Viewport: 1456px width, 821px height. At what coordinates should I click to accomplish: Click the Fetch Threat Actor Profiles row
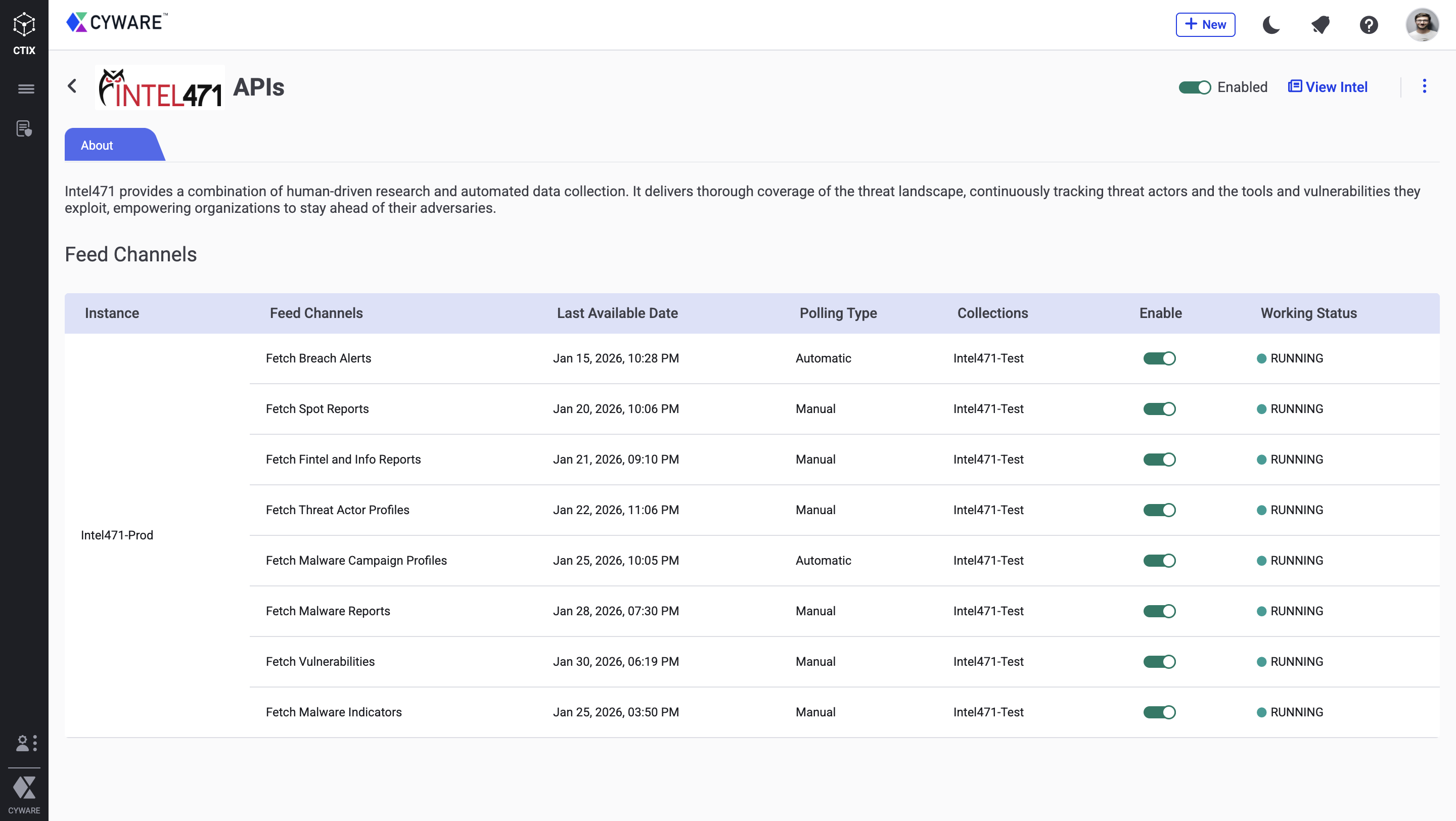pos(337,510)
